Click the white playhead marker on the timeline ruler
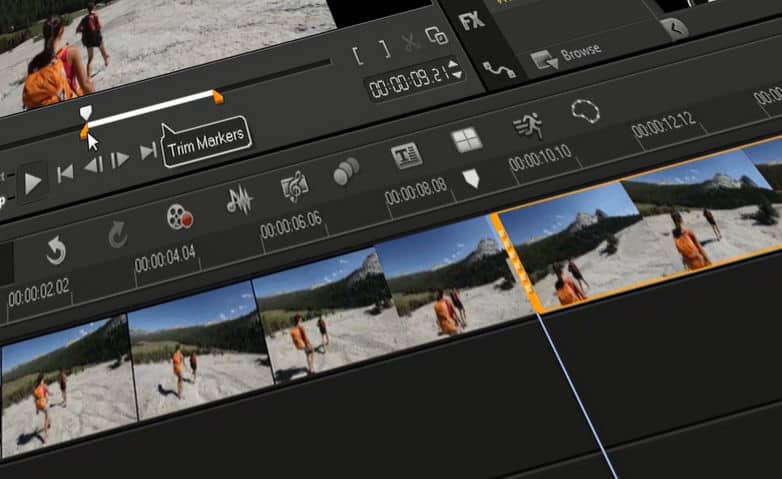The height and width of the screenshot is (479, 782). pos(471,178)
